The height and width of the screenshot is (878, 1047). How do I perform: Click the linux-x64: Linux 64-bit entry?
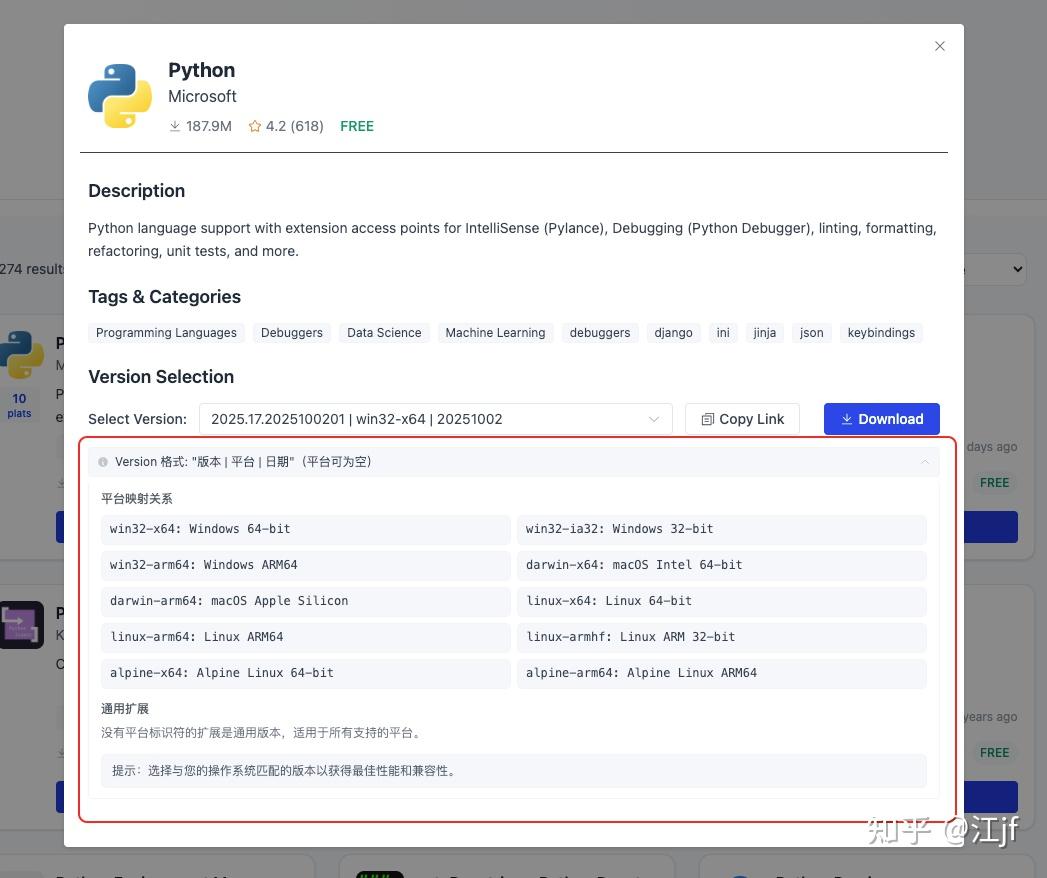coord(722,601)
